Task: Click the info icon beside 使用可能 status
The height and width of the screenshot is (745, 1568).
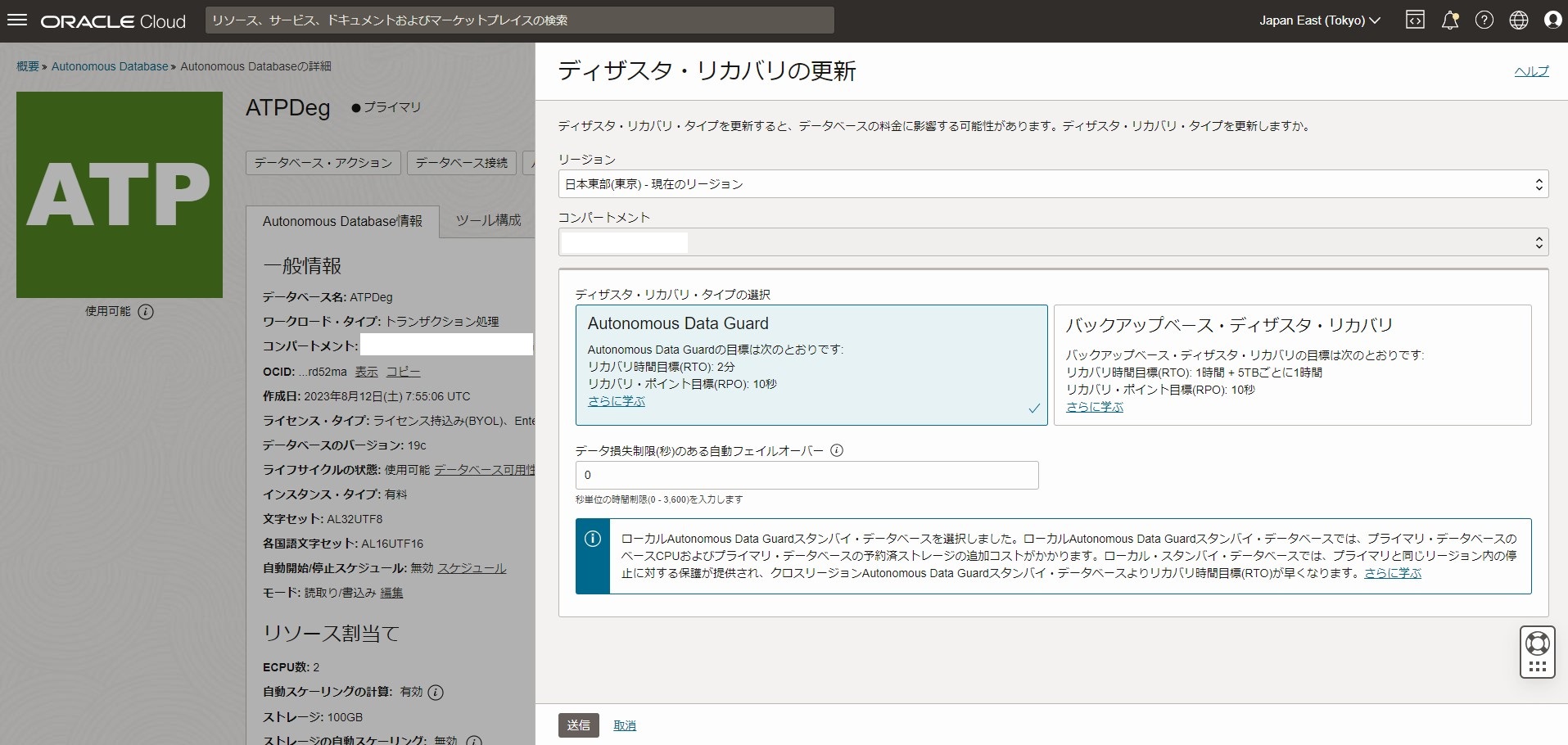Action: click(x=146, y=312)
